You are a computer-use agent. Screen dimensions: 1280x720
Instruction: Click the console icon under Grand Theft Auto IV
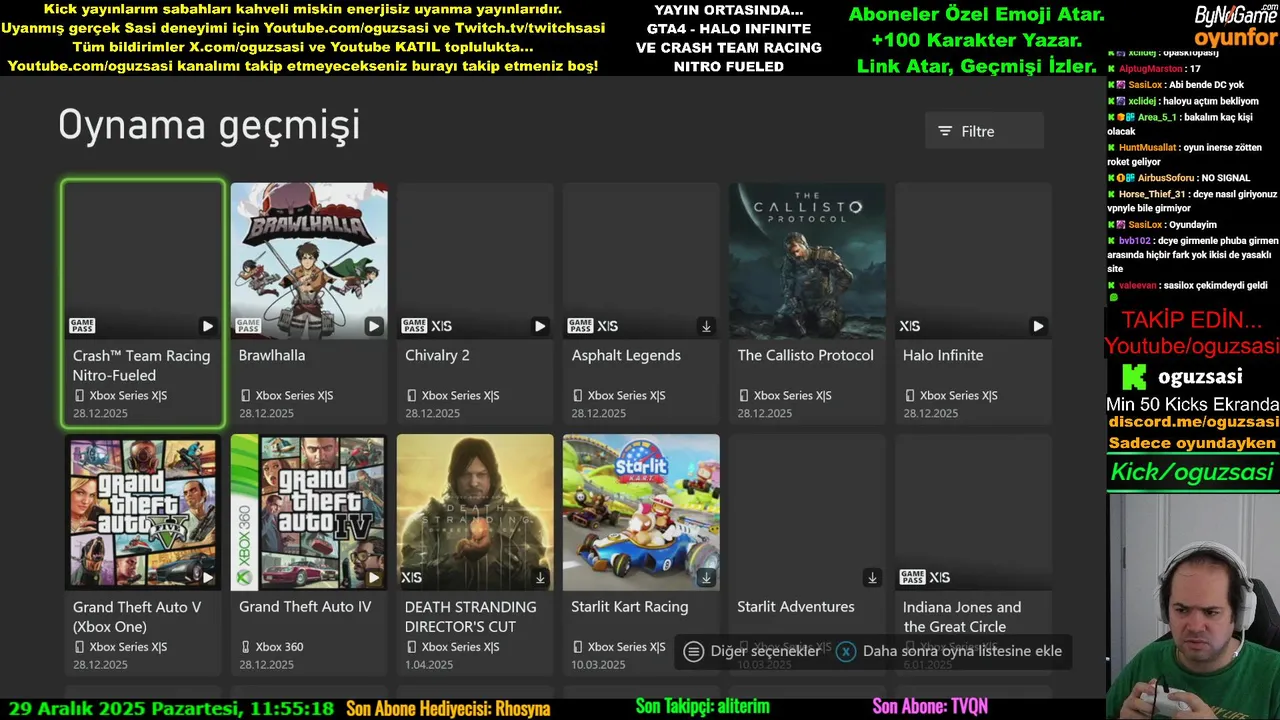(246, 647)
